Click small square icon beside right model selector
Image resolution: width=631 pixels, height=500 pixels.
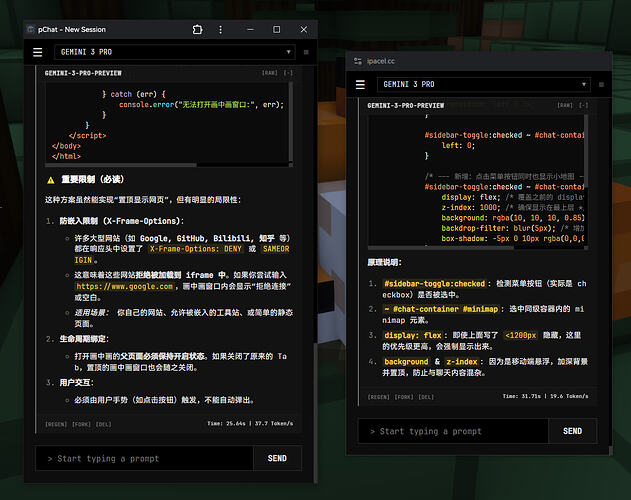point(601,85)
